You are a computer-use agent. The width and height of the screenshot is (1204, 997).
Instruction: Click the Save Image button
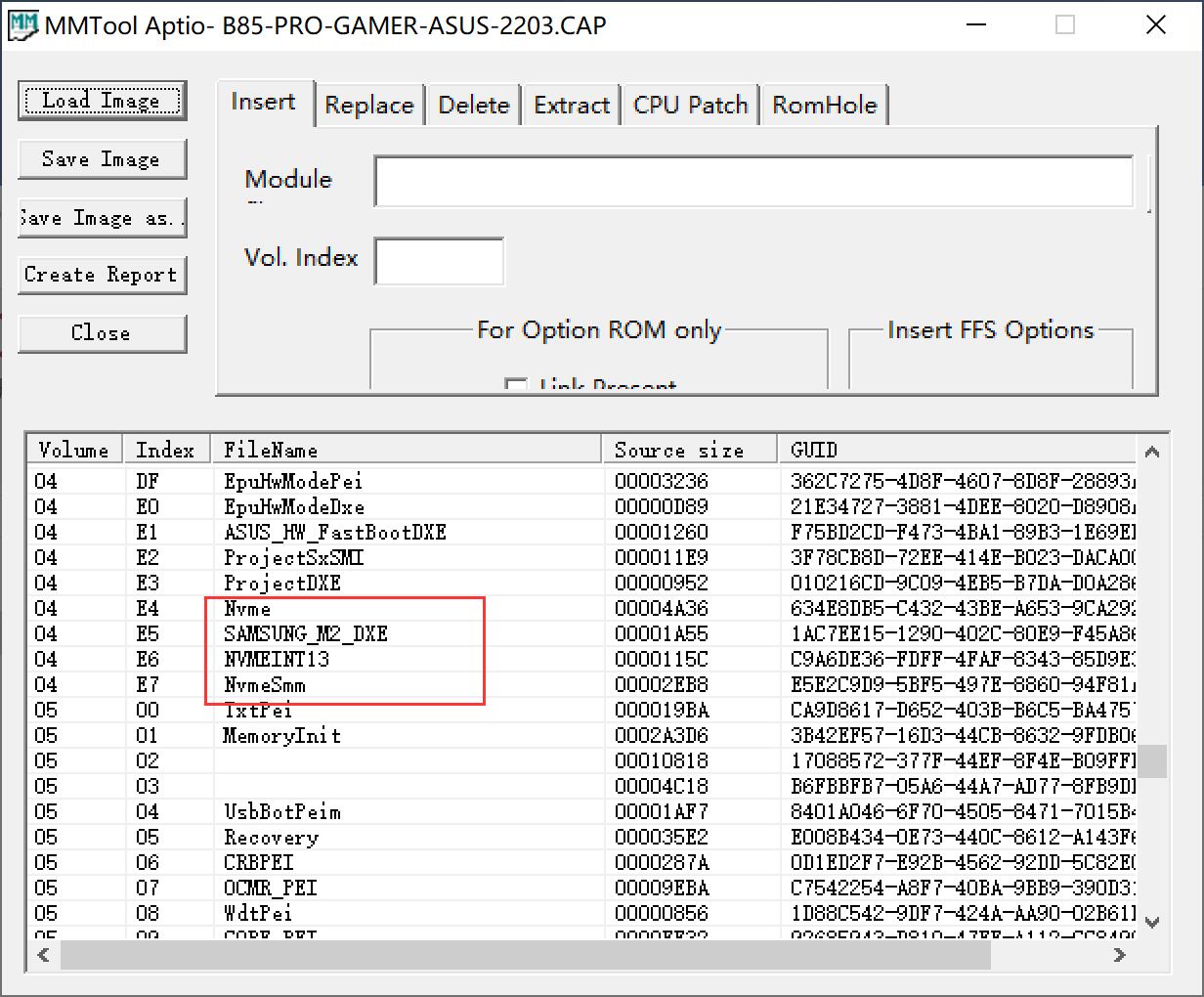tap(102, 159)
